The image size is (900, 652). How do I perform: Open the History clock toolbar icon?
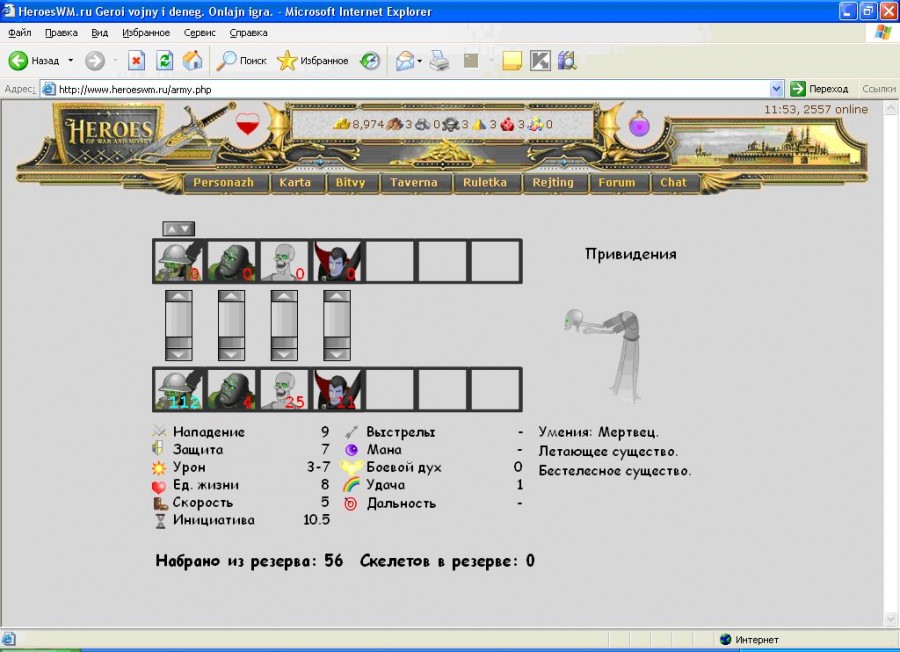coord(370,60)
